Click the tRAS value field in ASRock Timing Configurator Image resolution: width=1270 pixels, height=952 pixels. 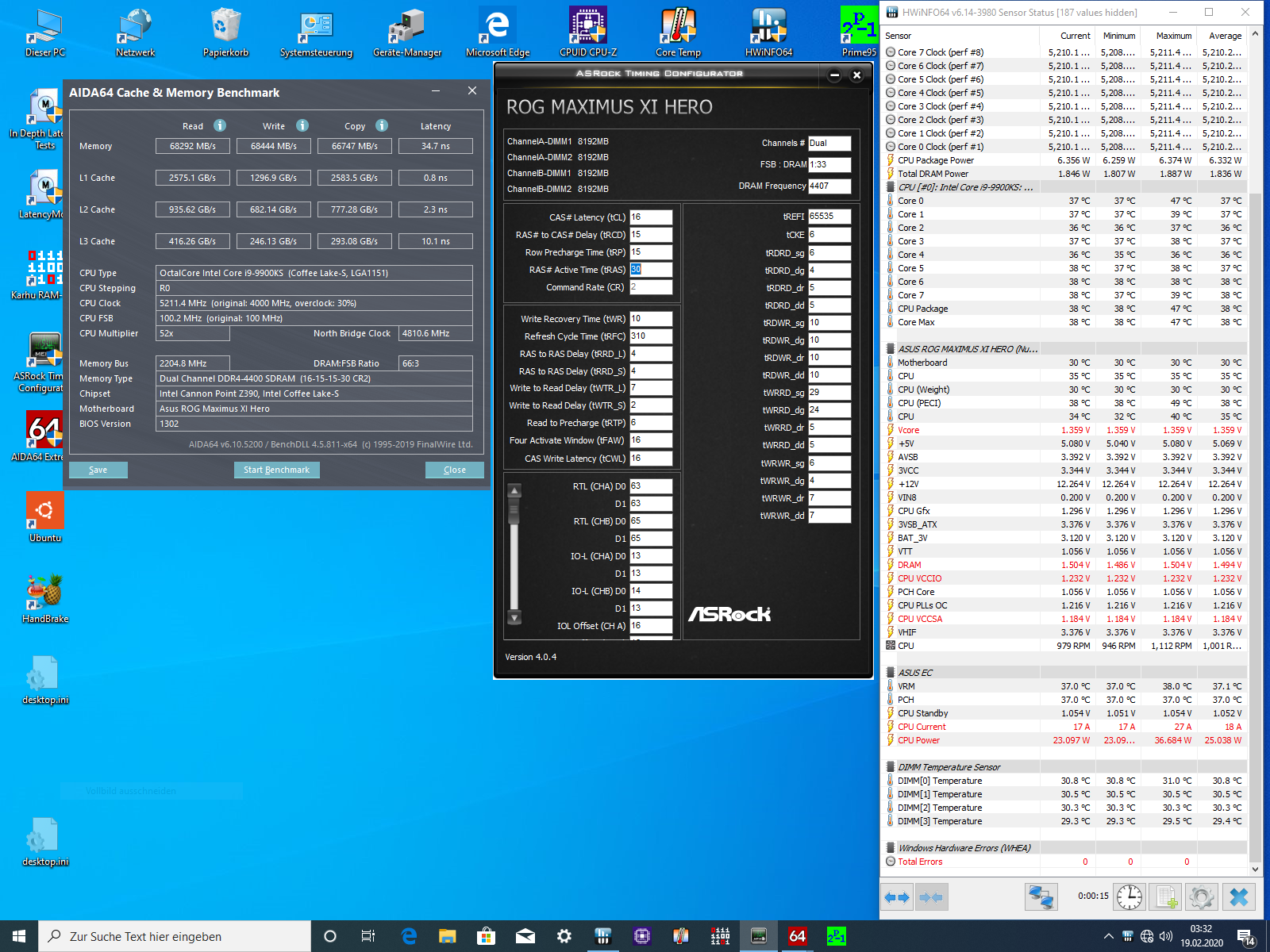[651, 270]
